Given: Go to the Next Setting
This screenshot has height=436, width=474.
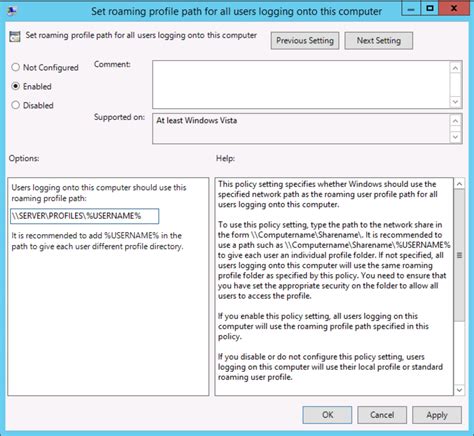Looking at the screenshot, I should (379, 41).
